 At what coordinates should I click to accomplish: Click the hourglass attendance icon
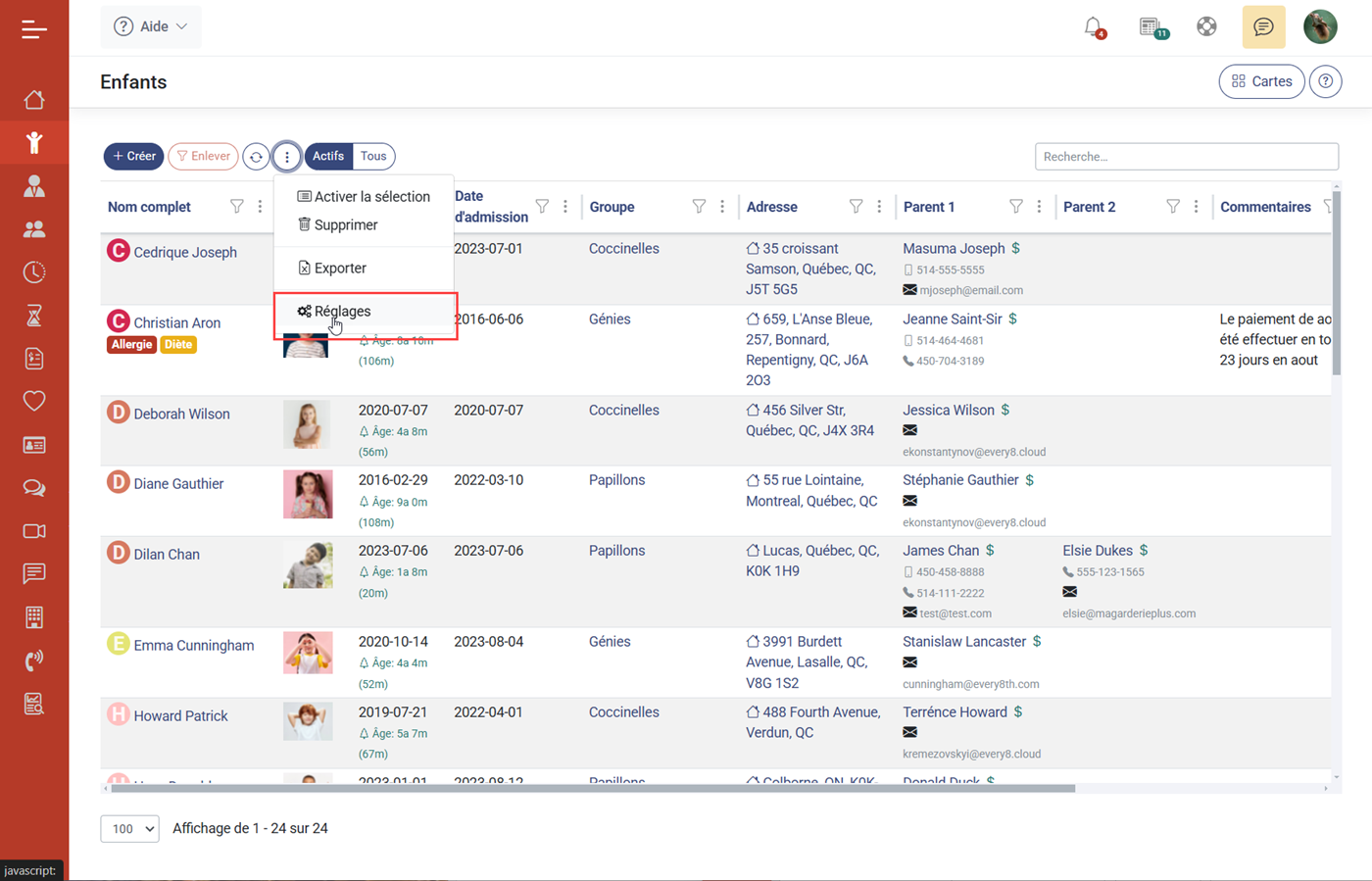34,316
